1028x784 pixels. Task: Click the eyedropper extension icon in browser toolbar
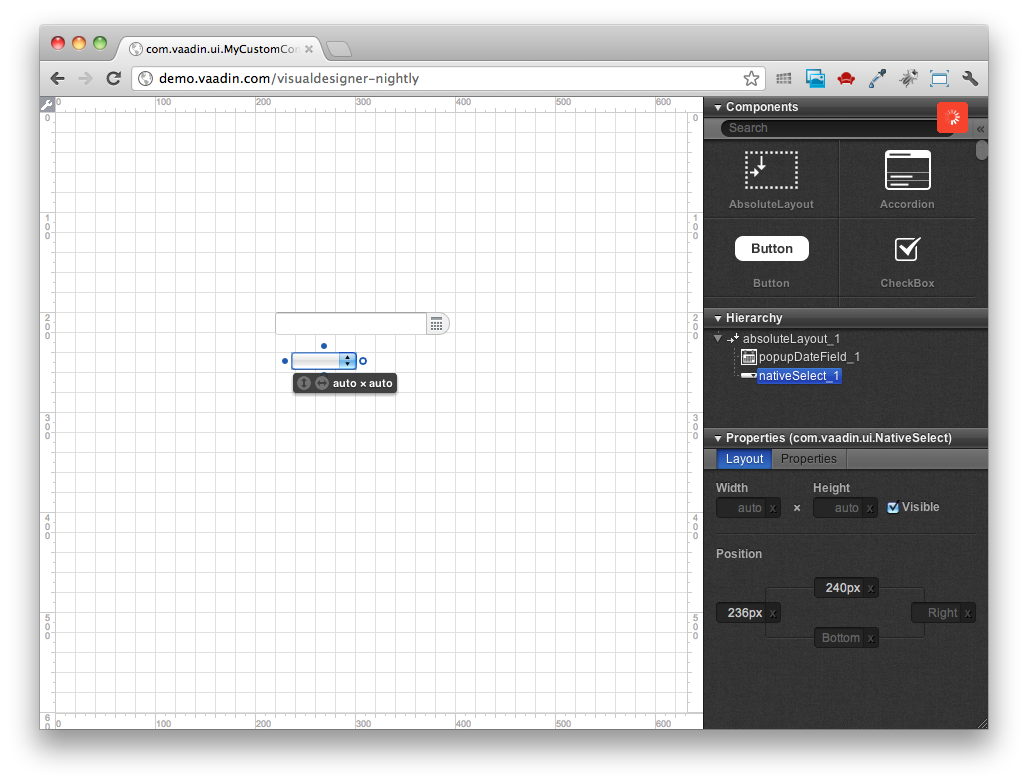pyautogui.click(x=876, y=77)
